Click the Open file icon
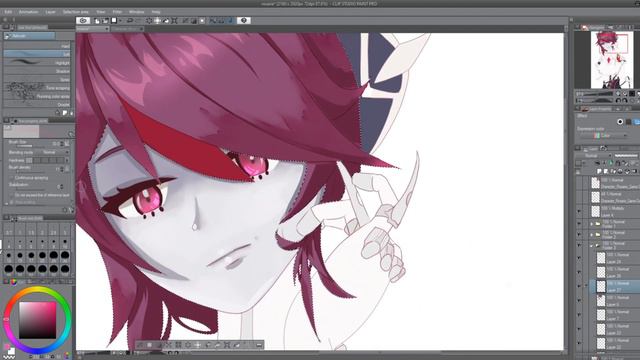This screenshot has width=640, height=360. tap(105, 20)
